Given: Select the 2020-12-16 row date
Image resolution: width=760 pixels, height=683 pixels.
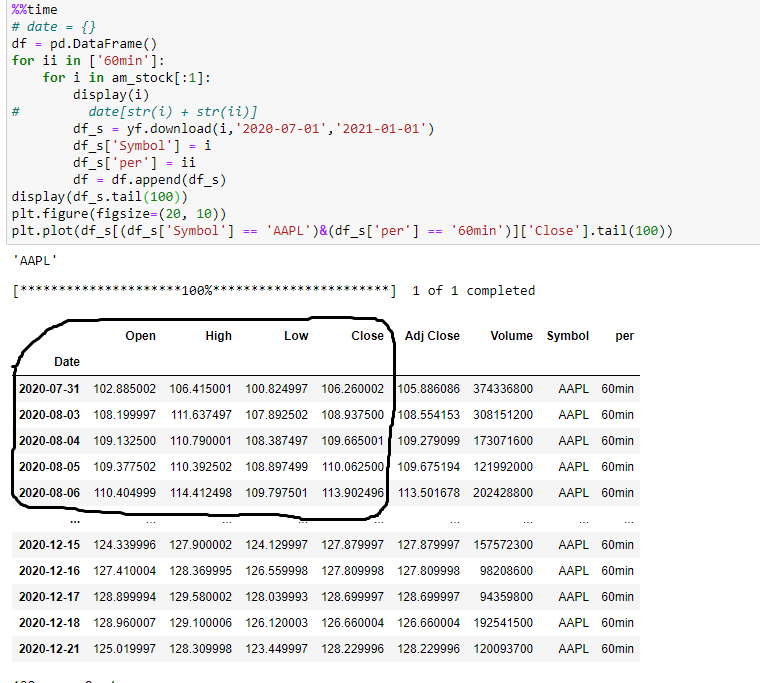Looking at the screenshot, I should click(49, 571).
